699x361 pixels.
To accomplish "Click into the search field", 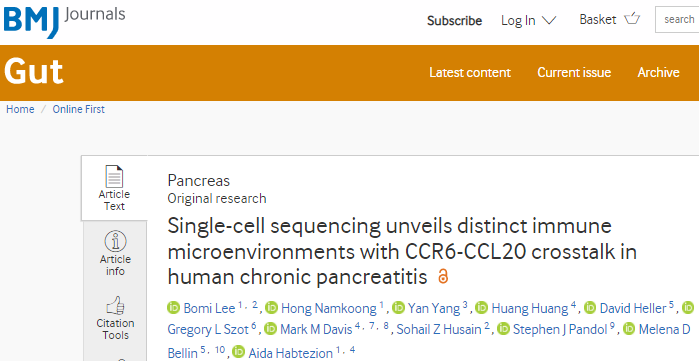I will click(x=677, y=20).
